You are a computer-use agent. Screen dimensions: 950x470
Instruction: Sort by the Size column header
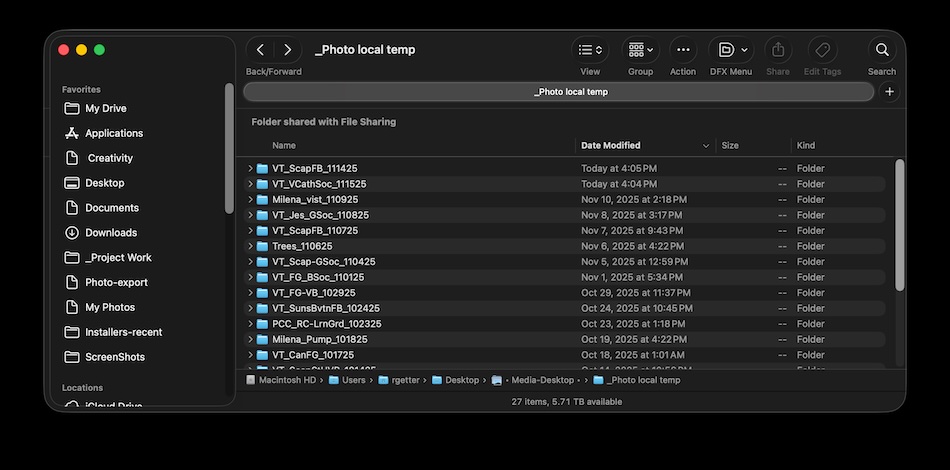point(730,145)
